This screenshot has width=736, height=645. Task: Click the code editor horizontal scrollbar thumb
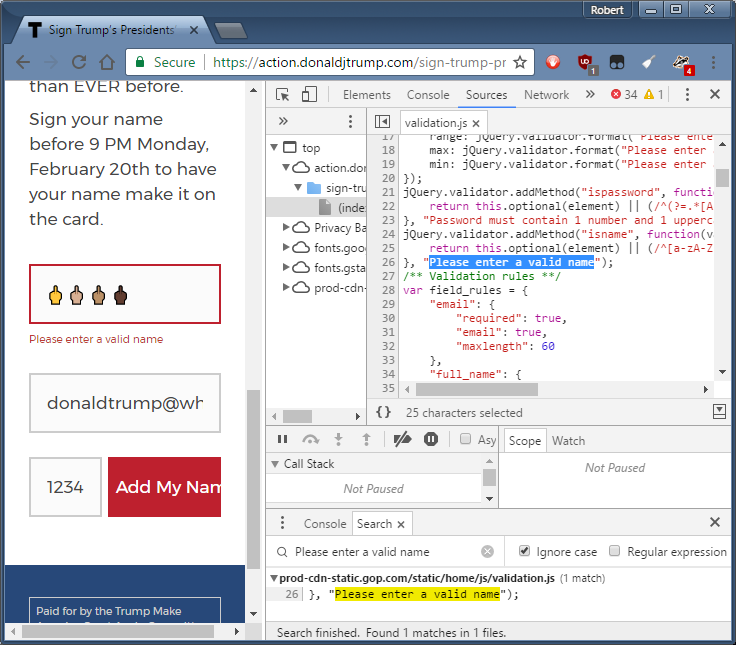[x=476, y=389]
